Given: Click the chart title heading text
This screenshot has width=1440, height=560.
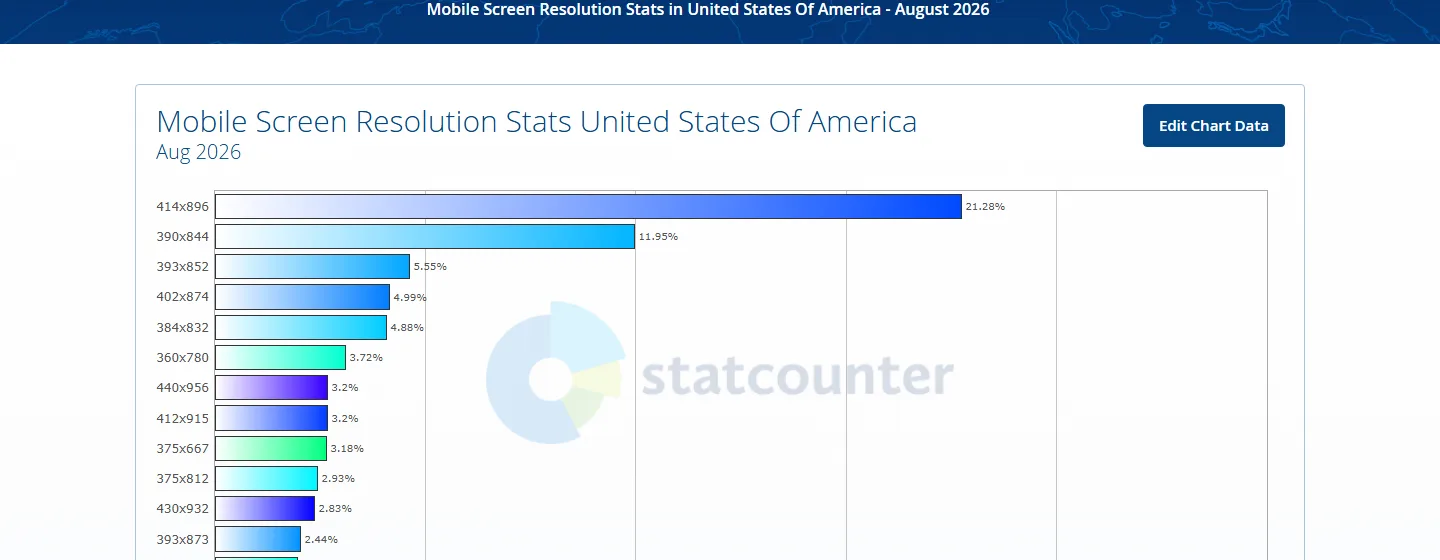Looking at the screenshot, I should (536, 122).
